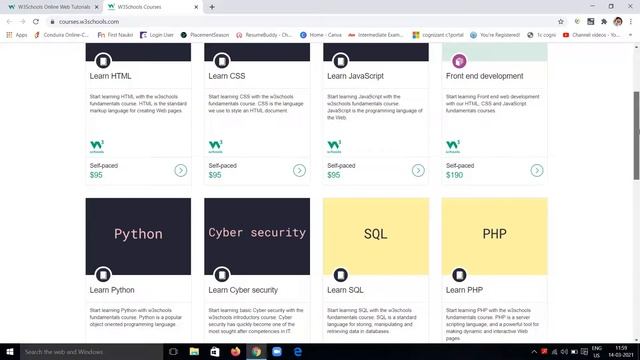Image resolution: width=640 pixels, height=360 pixels.
Task: Open the Learn SQL course title
Action: pyautogui.click(x=345, y=290)
